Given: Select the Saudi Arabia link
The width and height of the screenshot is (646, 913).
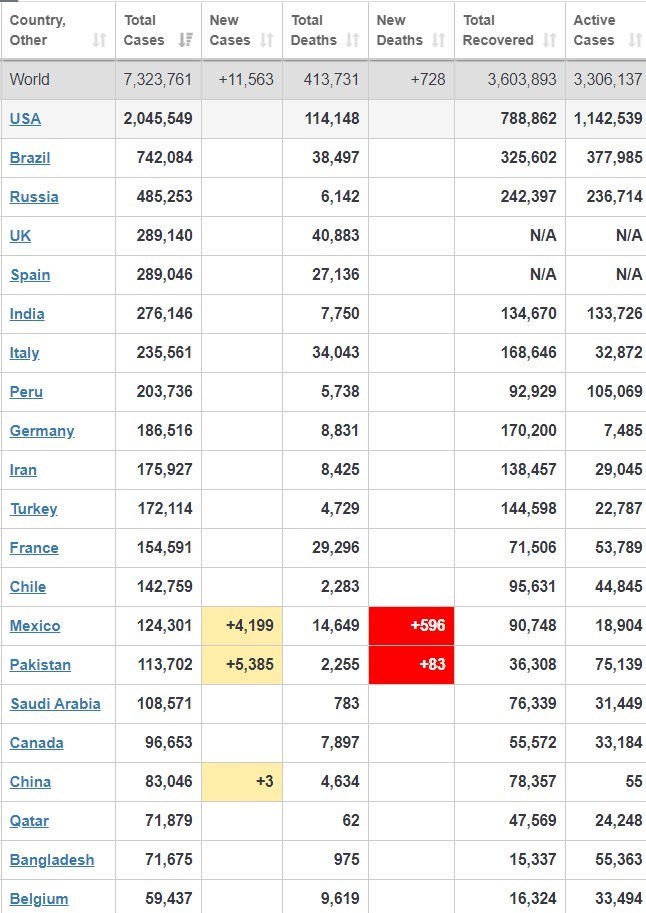Looking at the screenshot, I should point(55,704).
